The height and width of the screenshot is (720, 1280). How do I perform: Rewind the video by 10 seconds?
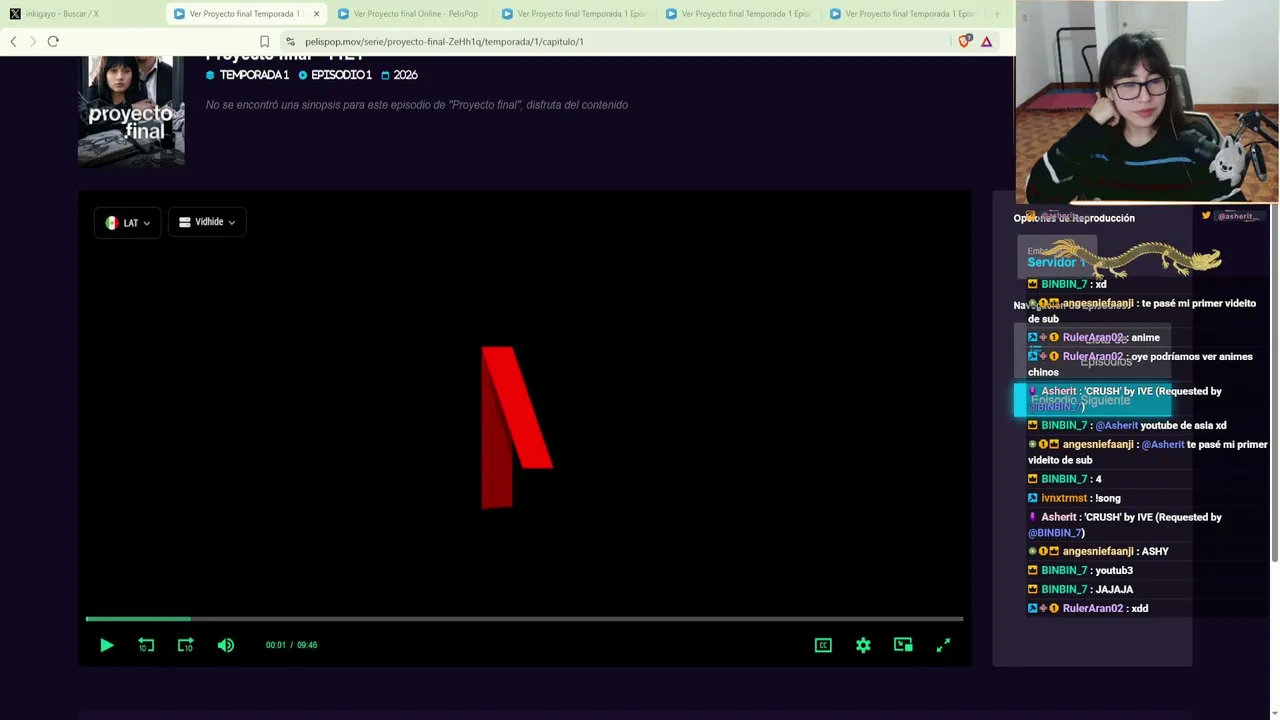point(146,645)
